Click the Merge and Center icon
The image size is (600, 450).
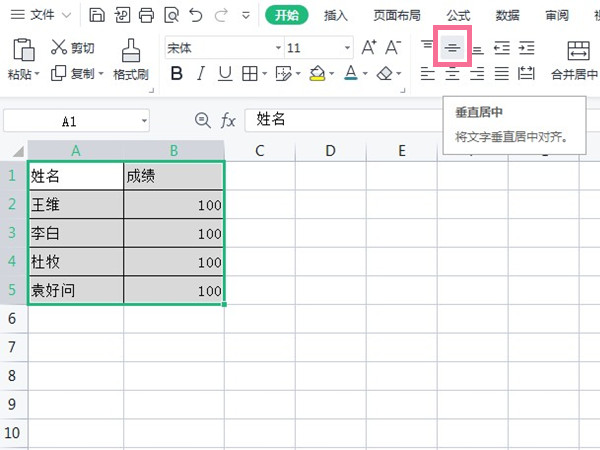[x=578, y=59]
